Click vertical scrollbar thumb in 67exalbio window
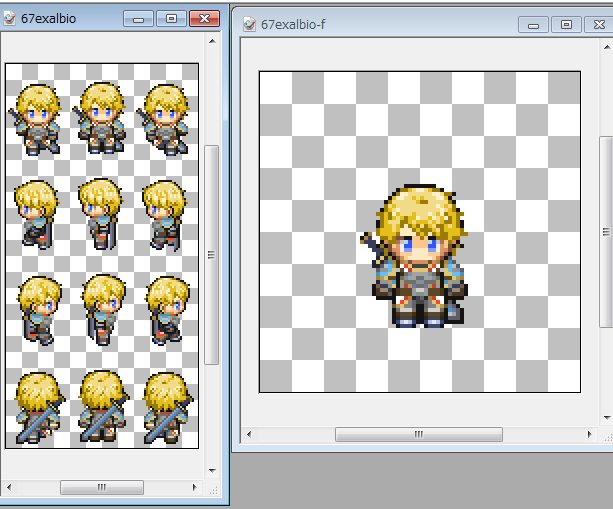613x509 pixels. coord(212,255)
